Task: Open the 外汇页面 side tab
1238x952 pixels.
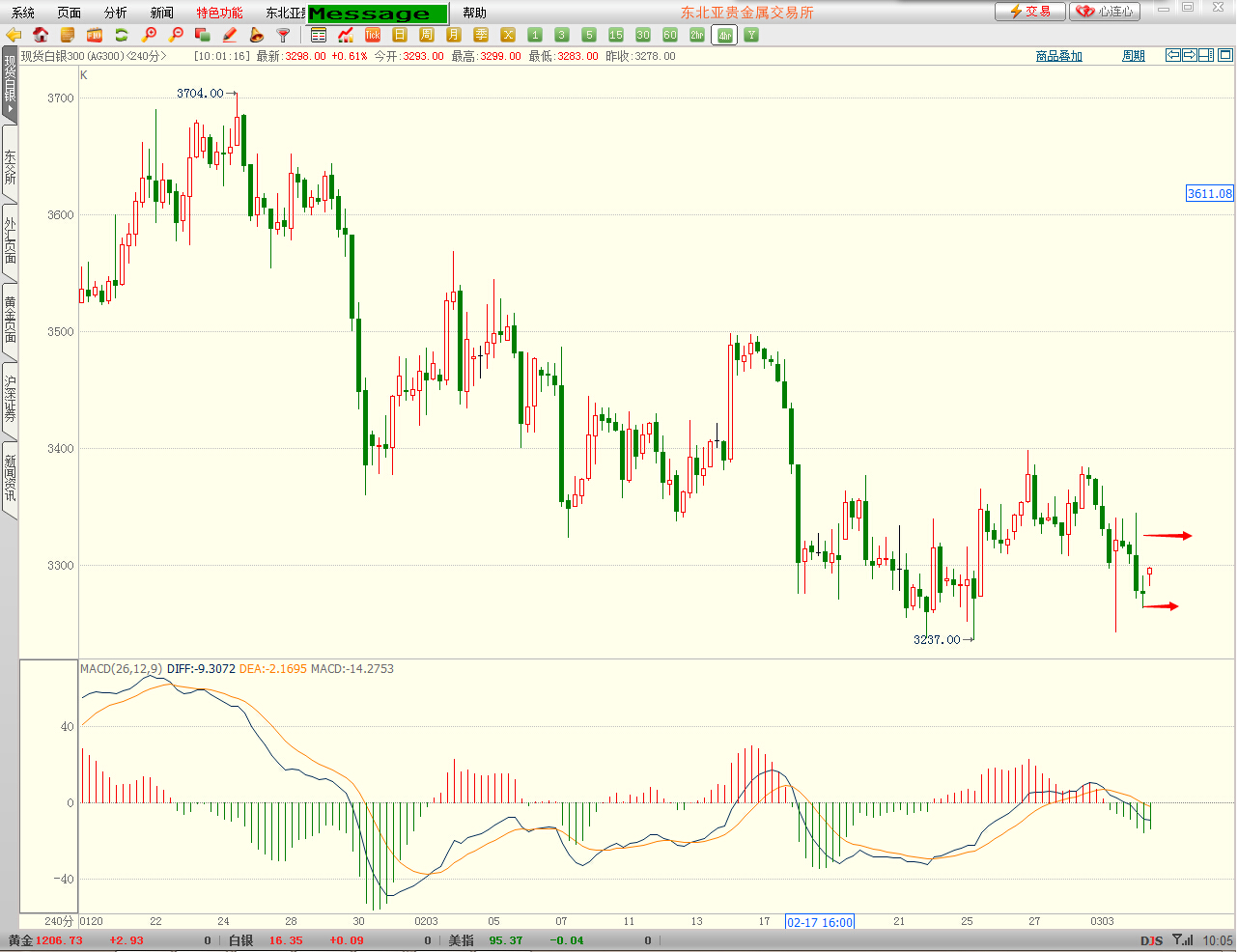Action: point(10,239)
